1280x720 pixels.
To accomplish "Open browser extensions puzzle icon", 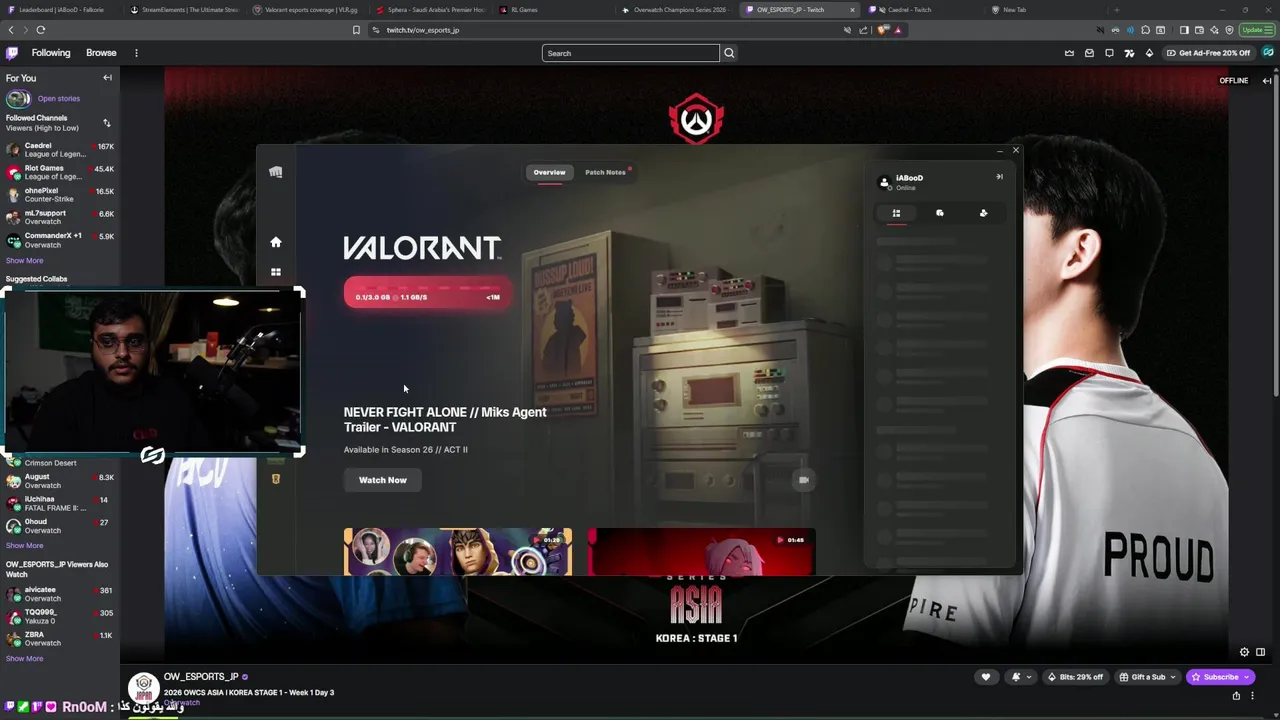I will 1145,30.
